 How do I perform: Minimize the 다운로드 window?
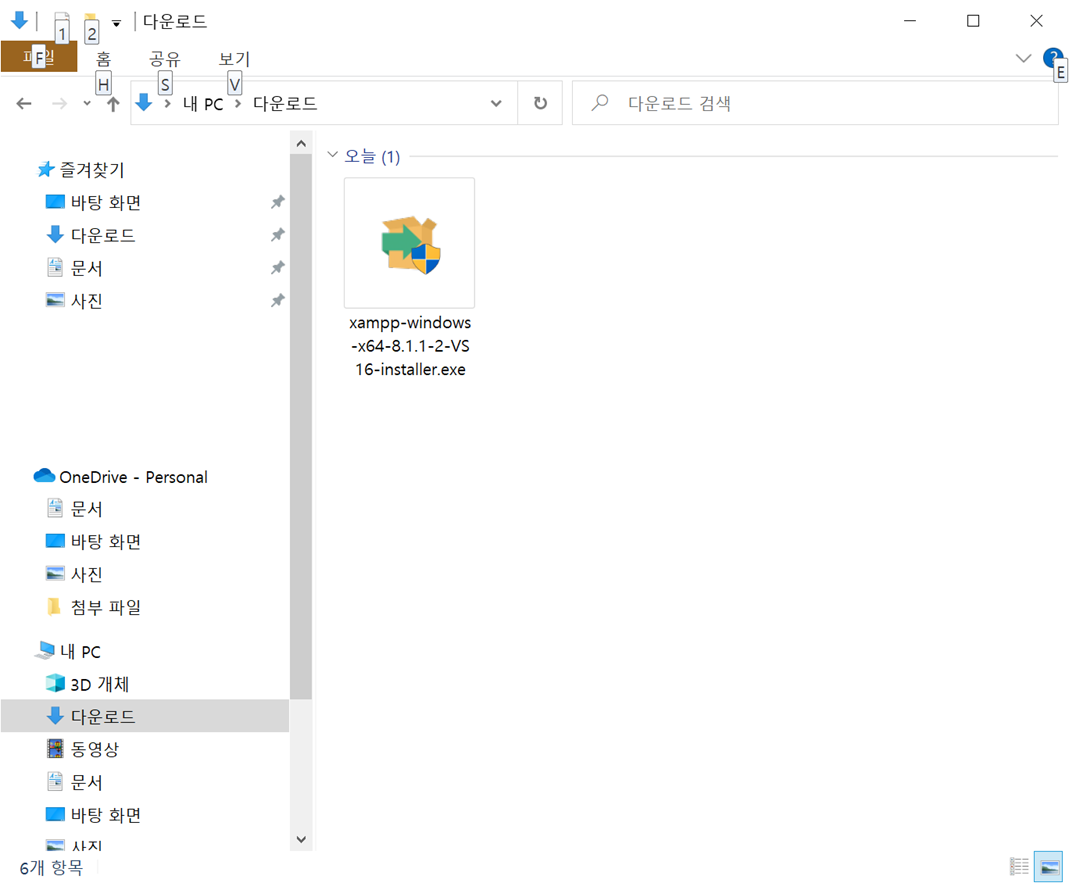click(x=909, y=21)
